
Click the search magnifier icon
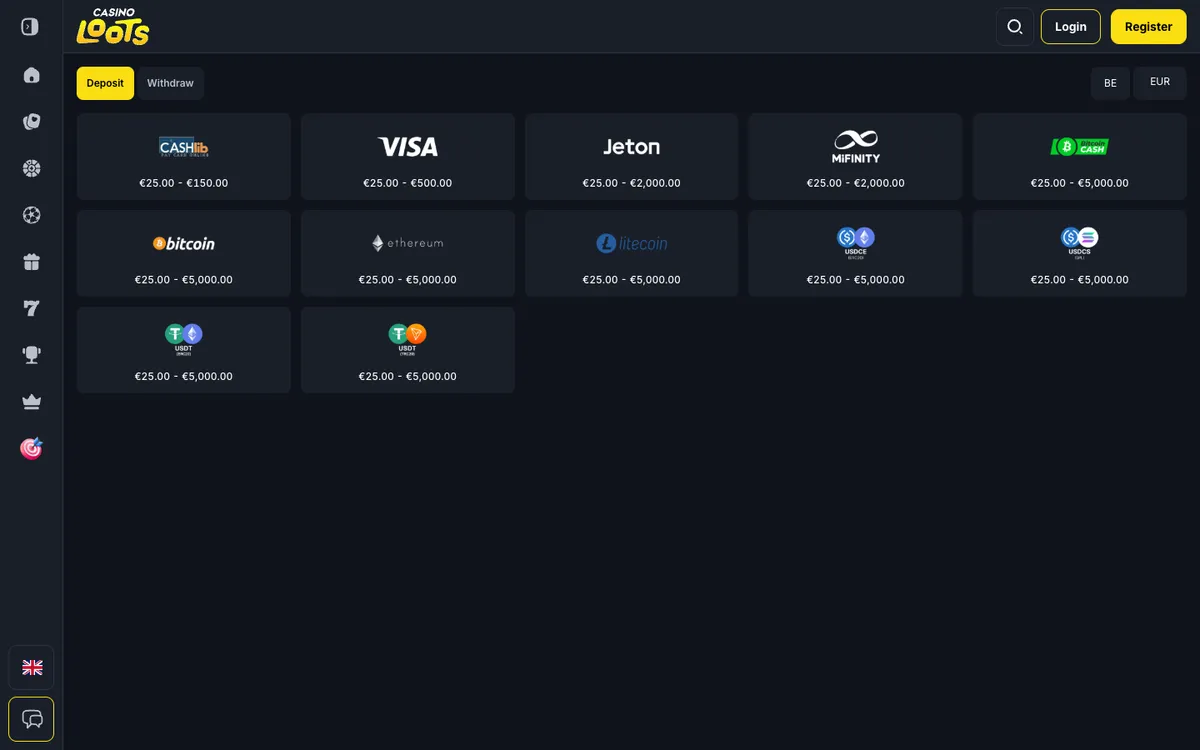click(x=1015, y=27)
